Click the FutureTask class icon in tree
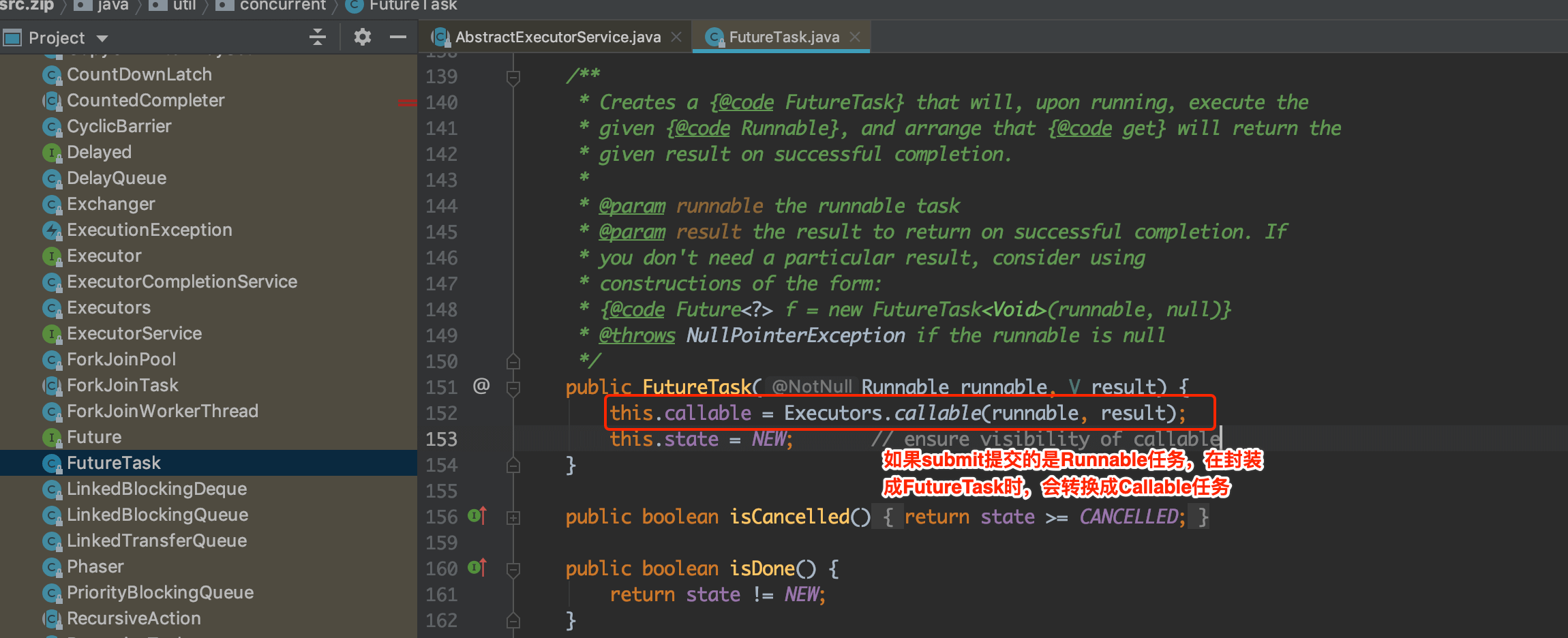 52,464
